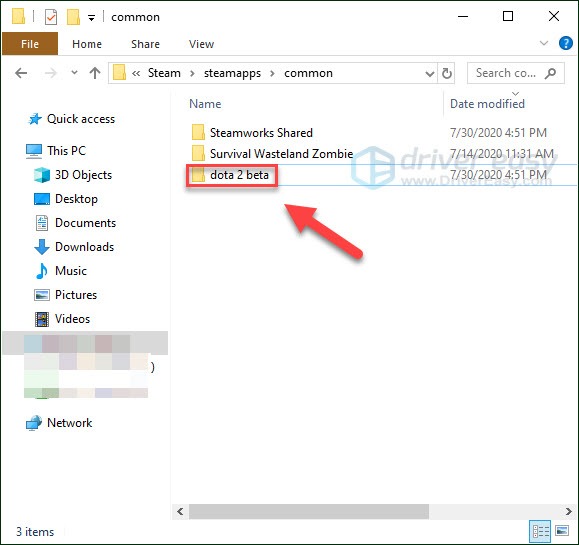
Task: Open the address bar previous locations dropdown
Action: (429, 74)
